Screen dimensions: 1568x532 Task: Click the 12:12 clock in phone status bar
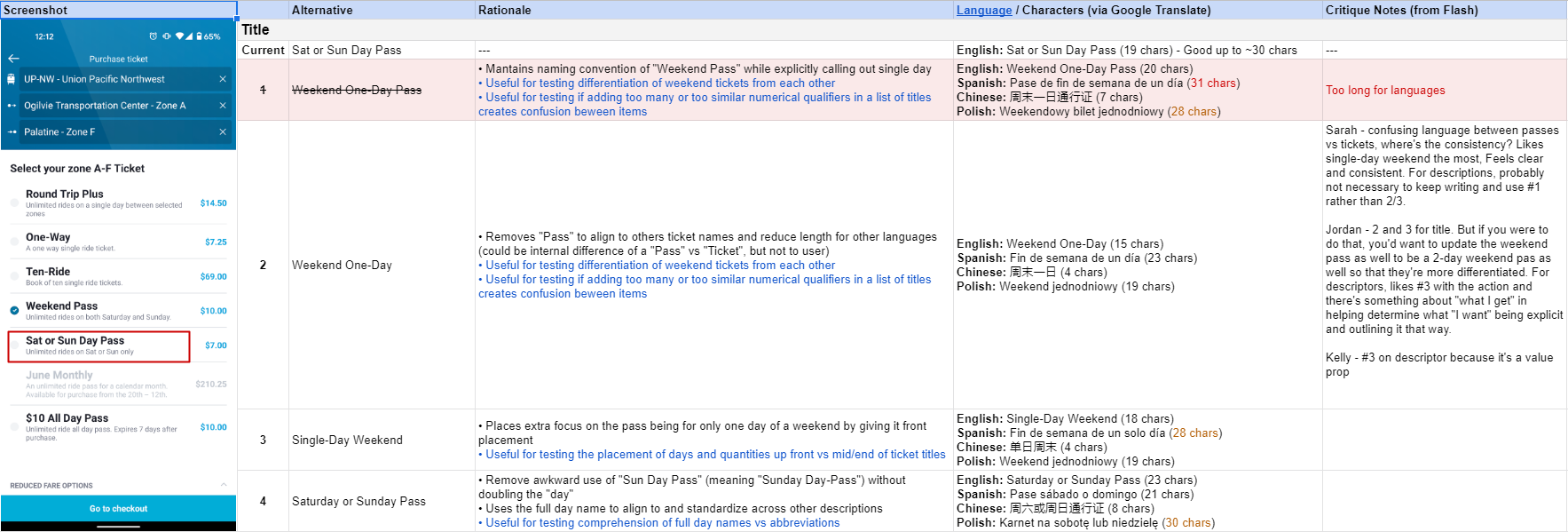(44, 36)
